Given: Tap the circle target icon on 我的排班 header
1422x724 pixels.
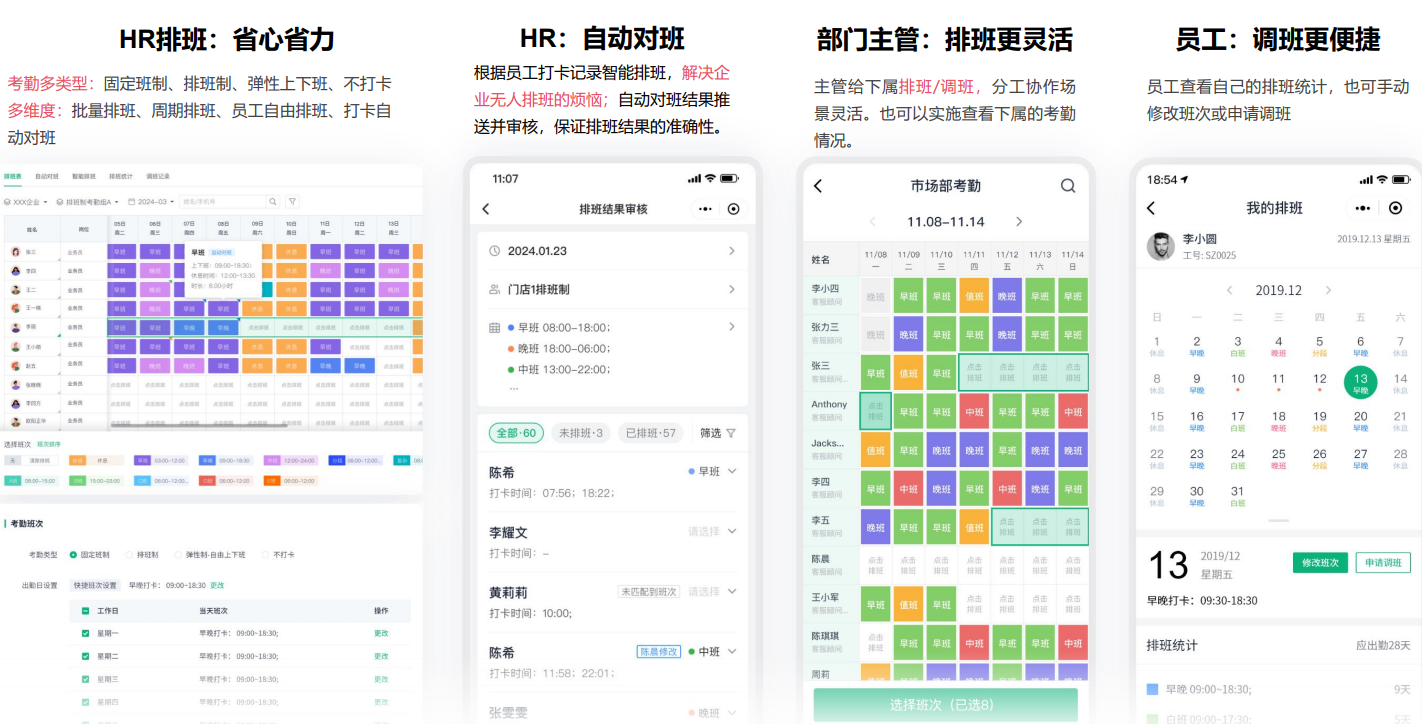Looking at the screenshot, I should click(1396, 208).
